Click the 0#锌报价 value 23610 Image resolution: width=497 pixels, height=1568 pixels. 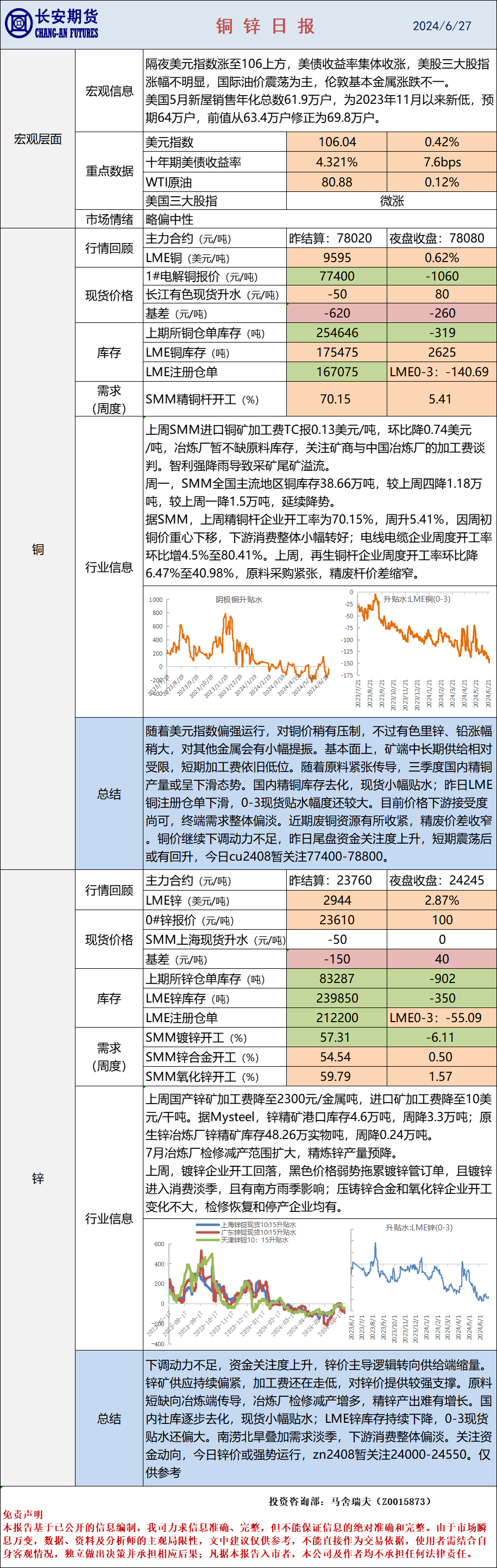(x=337, y=920)
